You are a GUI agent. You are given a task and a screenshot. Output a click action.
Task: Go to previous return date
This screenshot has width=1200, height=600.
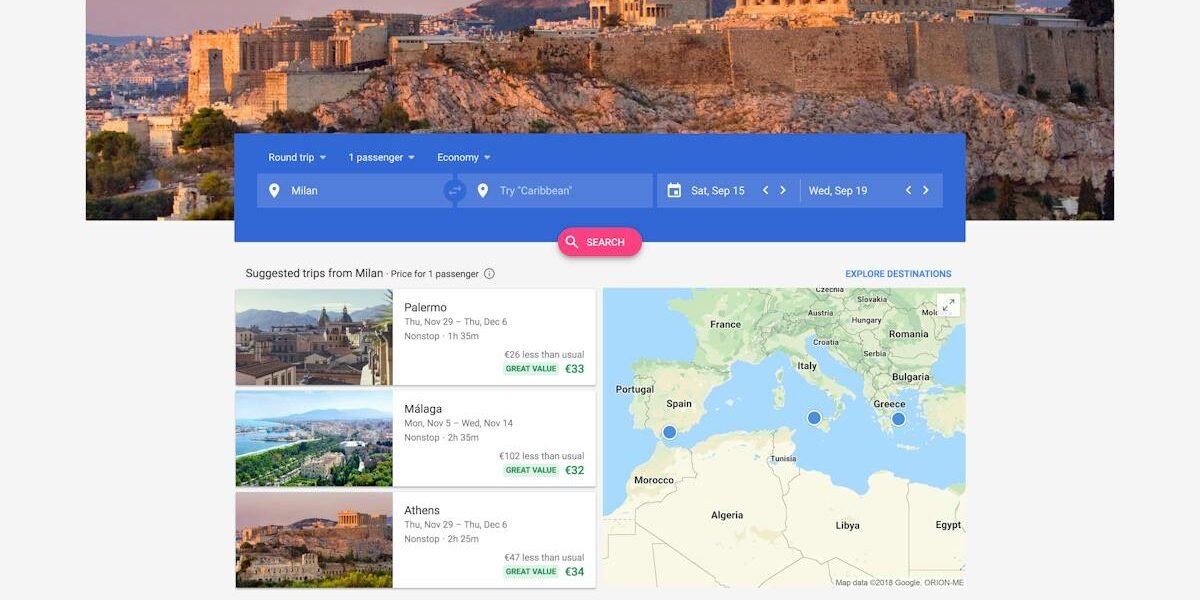pos(908,190)
